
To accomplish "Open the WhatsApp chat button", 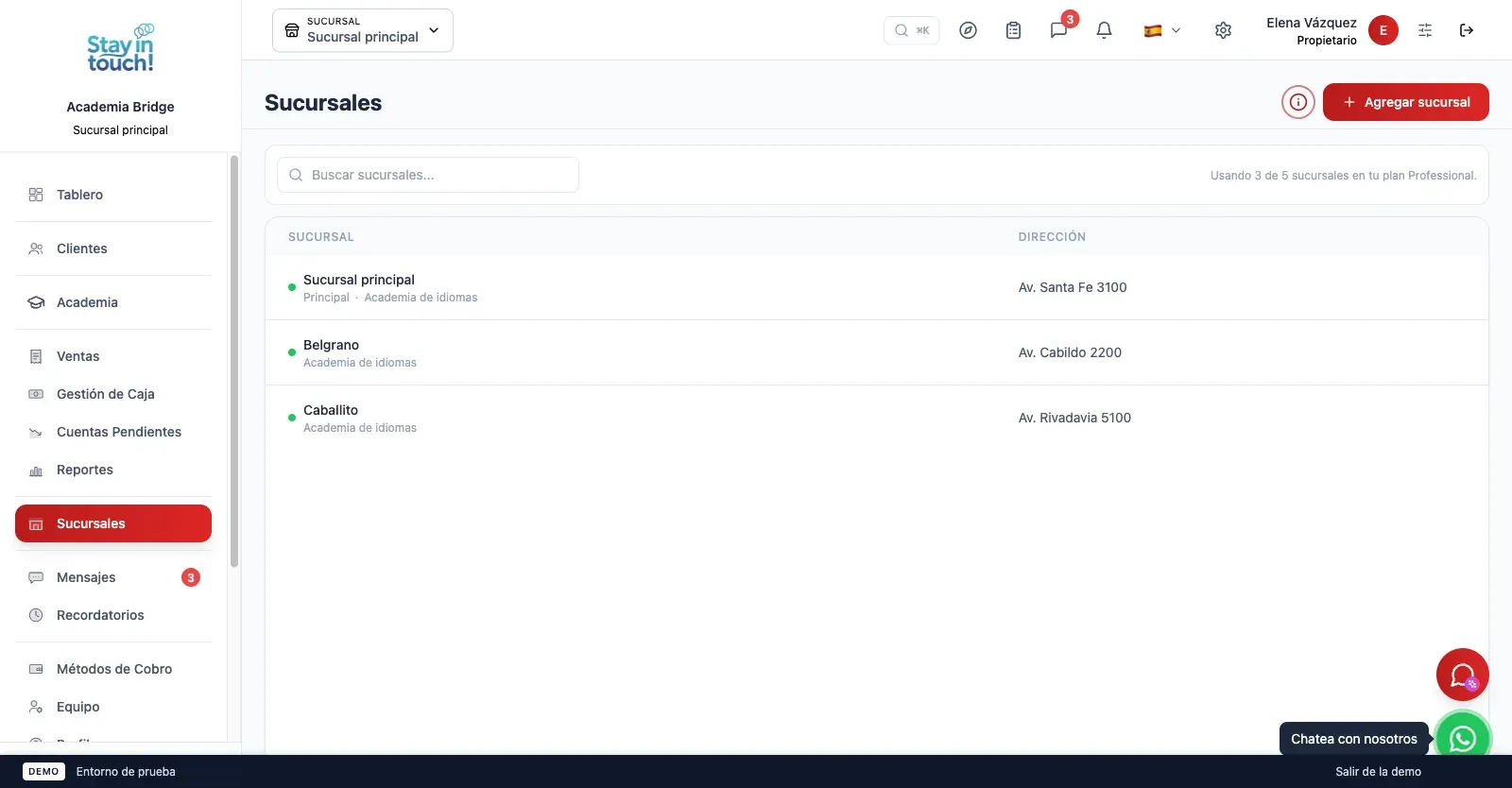I will (x=1463, y=738).
